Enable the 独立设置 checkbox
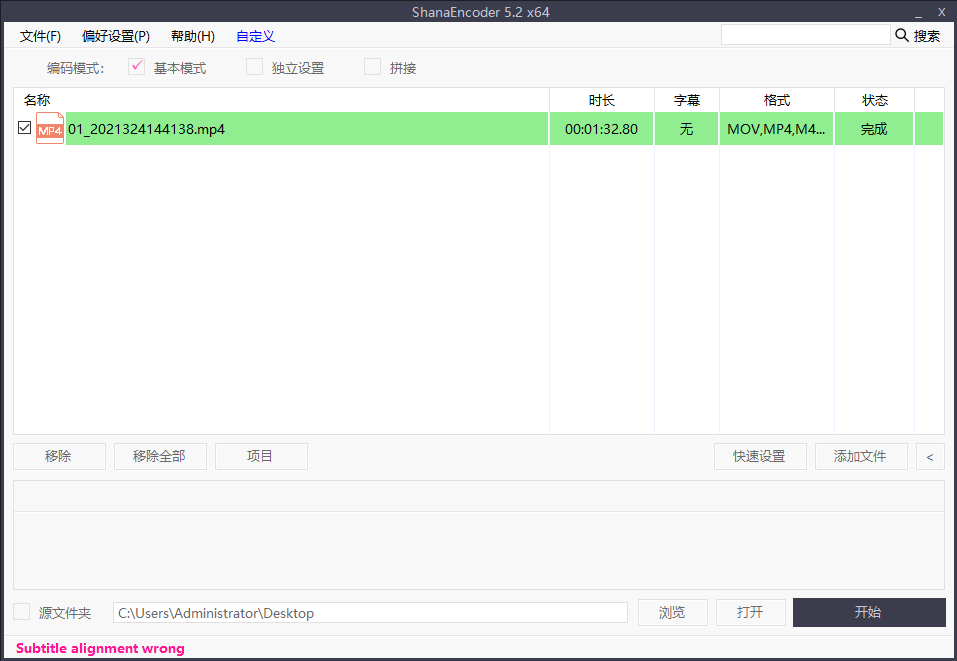 coord(255,67)
